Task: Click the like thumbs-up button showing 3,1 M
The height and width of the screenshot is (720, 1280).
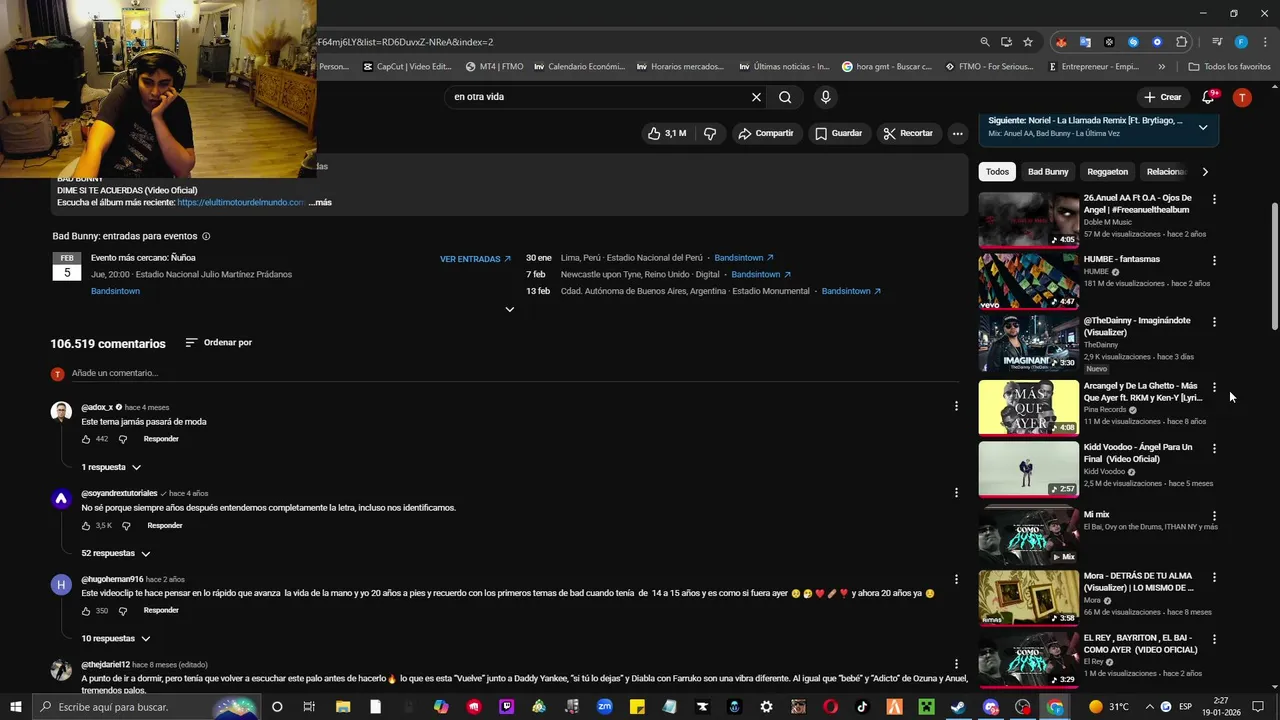Action: (666, 133)
